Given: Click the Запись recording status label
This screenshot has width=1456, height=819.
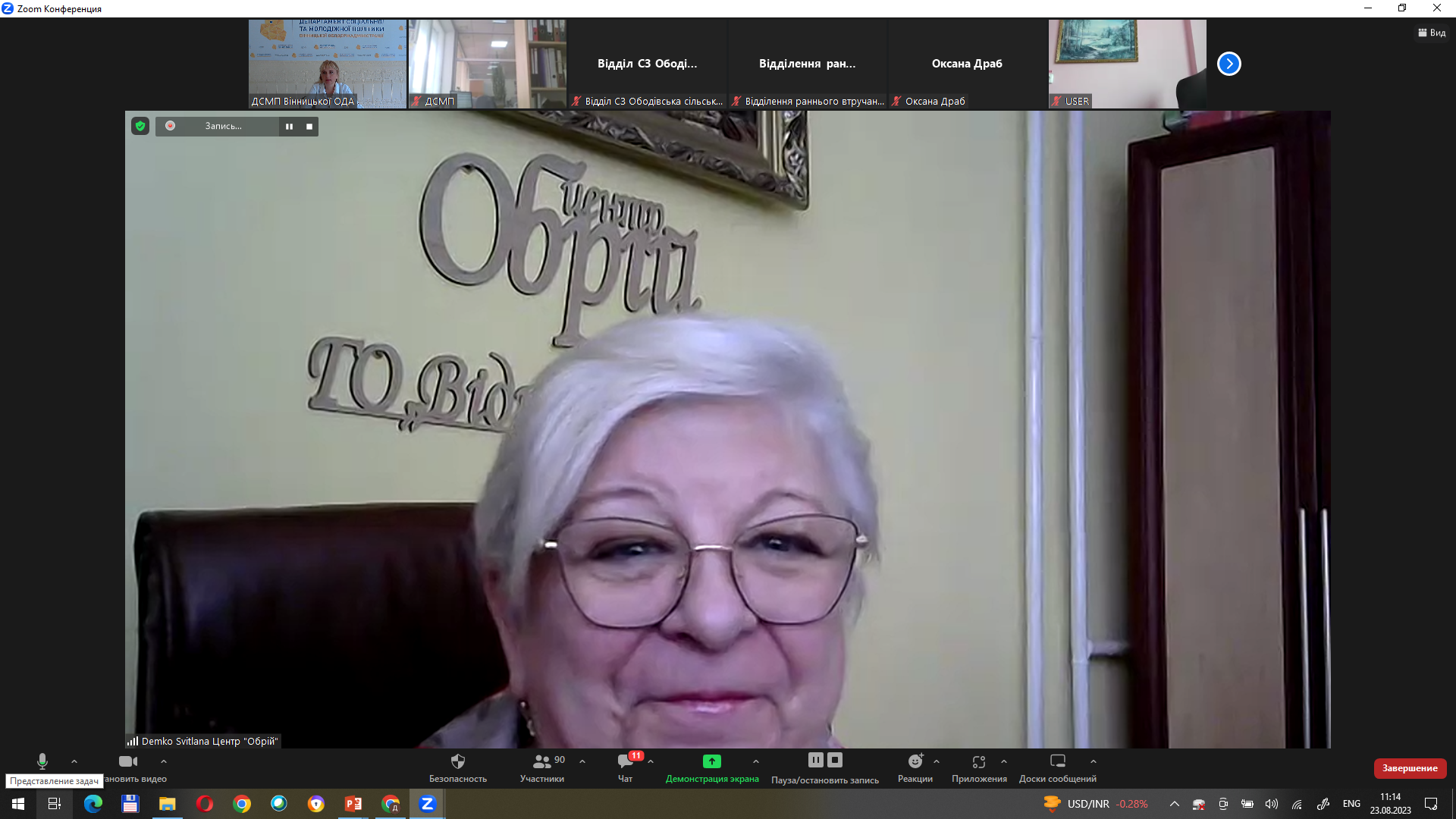Looking at the screenshot, I should click(x=223, y=126).
